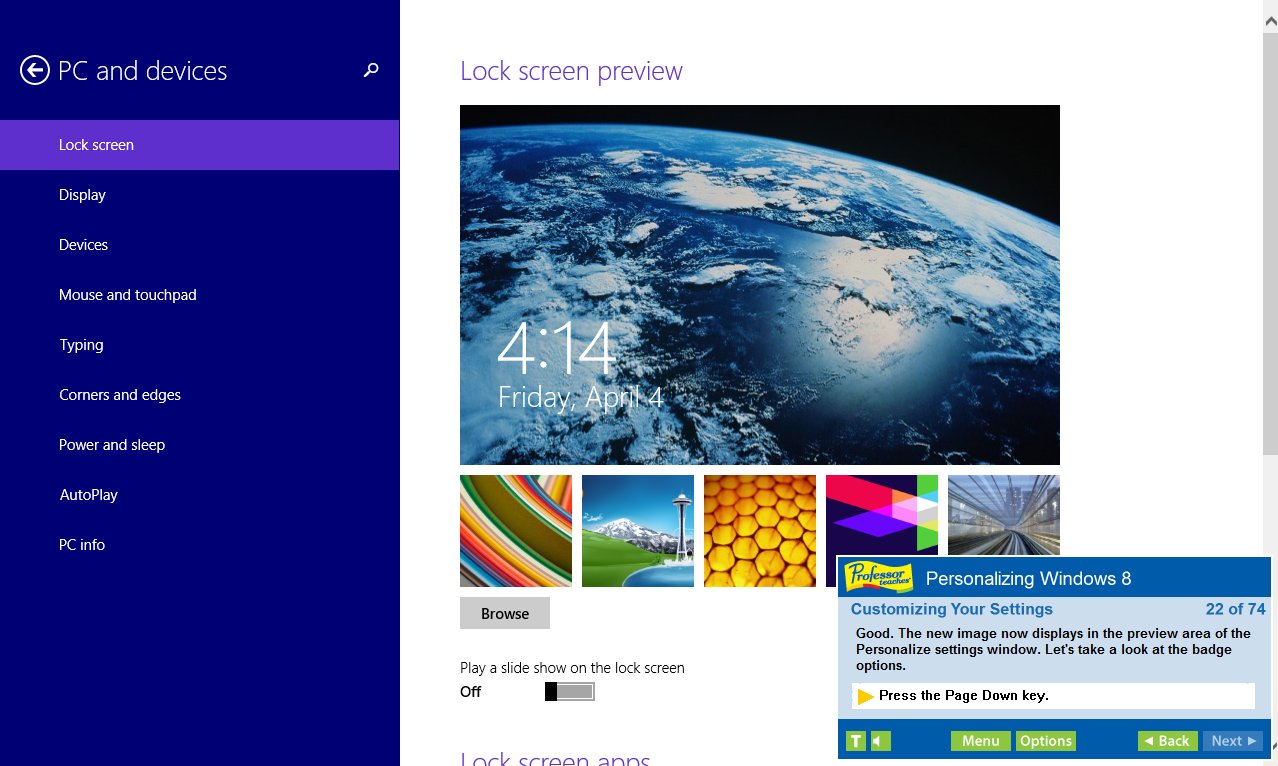Open the tutorial Menu
The image size is (1278, 766).
click(x=980, y=740)
